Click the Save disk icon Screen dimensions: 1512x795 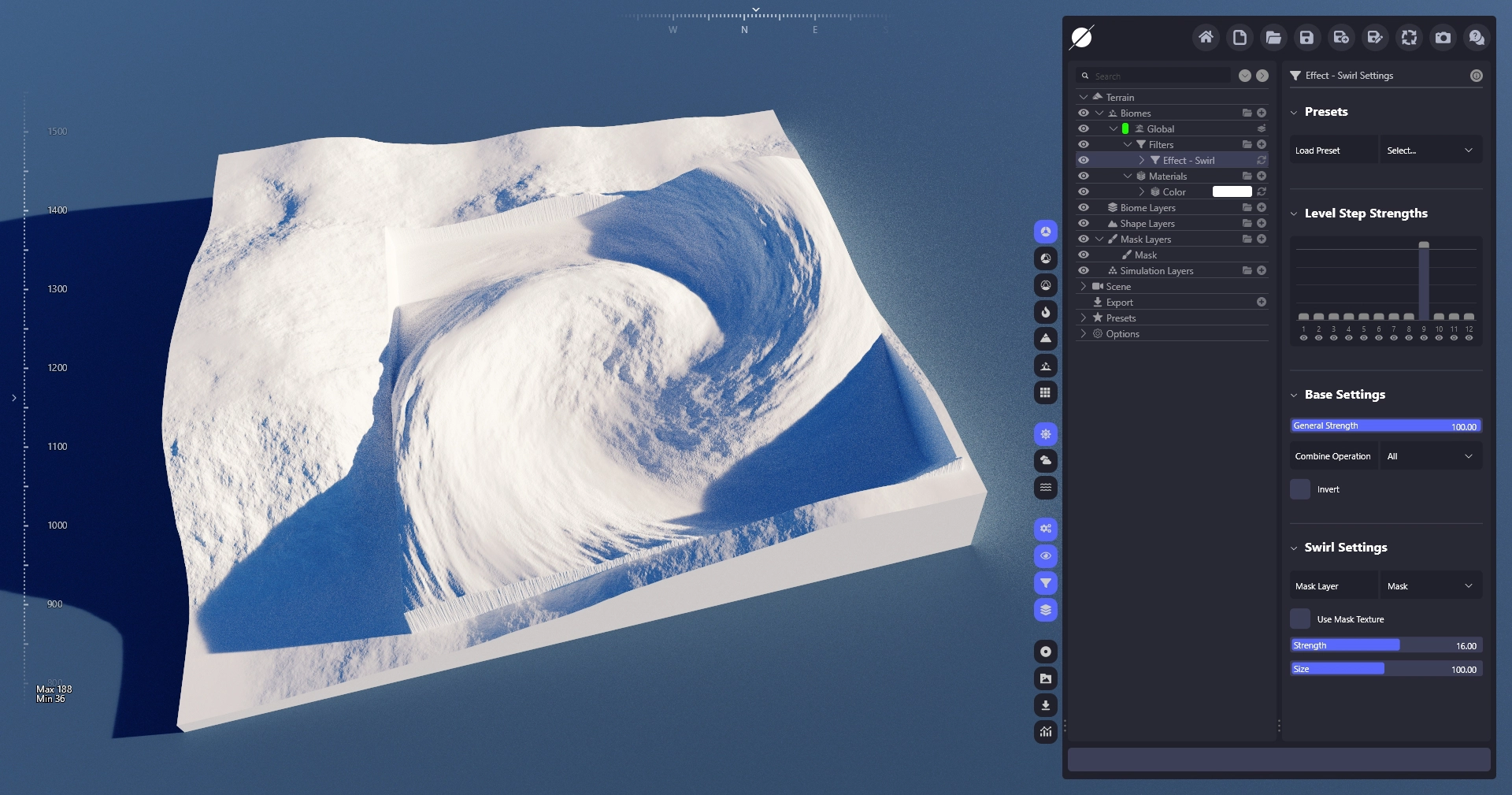tap(1306, 37)
